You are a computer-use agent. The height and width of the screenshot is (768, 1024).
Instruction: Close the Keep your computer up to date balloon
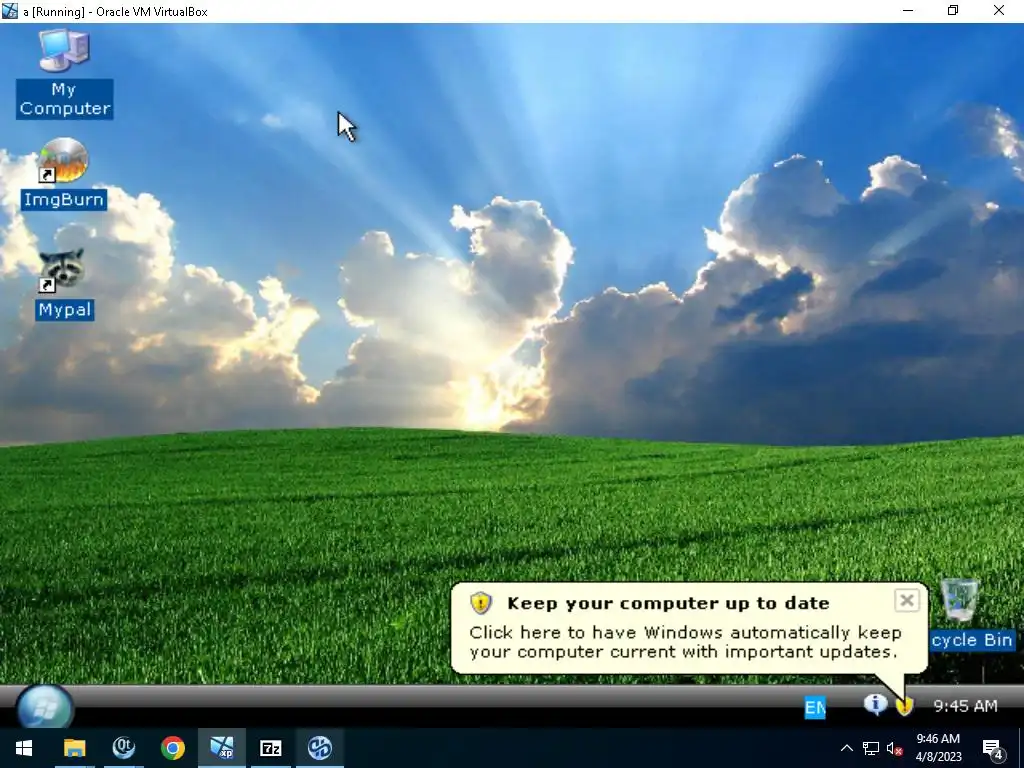(906, 600)
